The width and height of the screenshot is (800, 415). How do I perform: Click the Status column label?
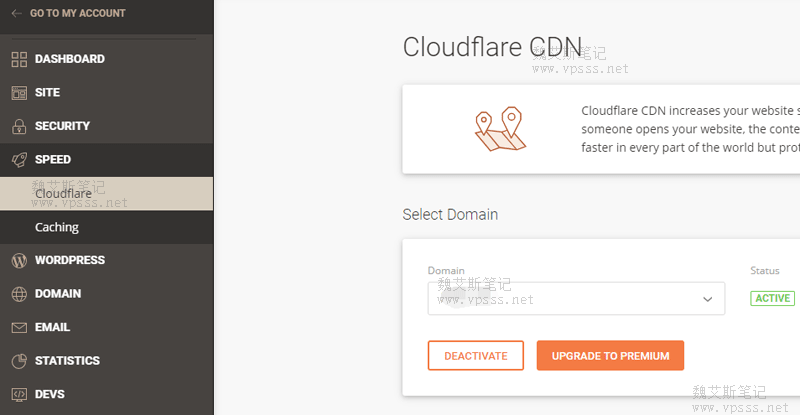[x=764, y=271]
